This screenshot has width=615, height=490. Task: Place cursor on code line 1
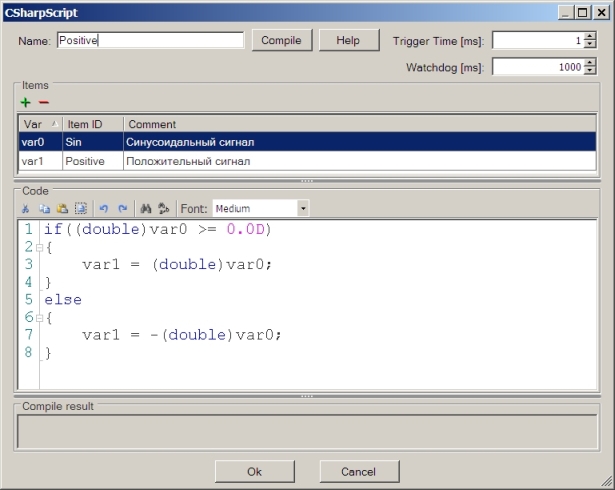[x=158, y=229]
